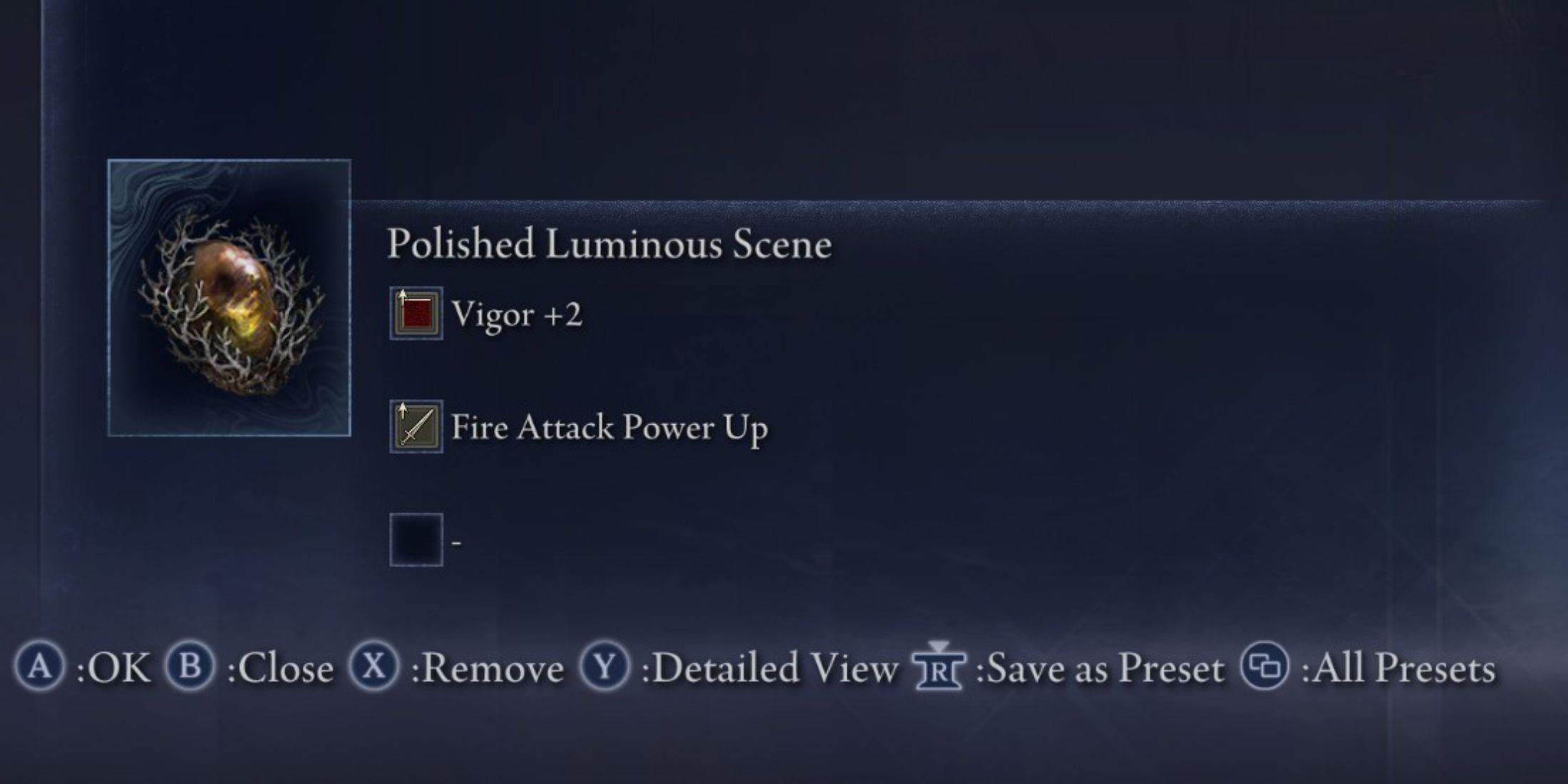Viewport: 1568px width, 784px height.
Task: Click the empty third effect slot
Action: [416, 540]
